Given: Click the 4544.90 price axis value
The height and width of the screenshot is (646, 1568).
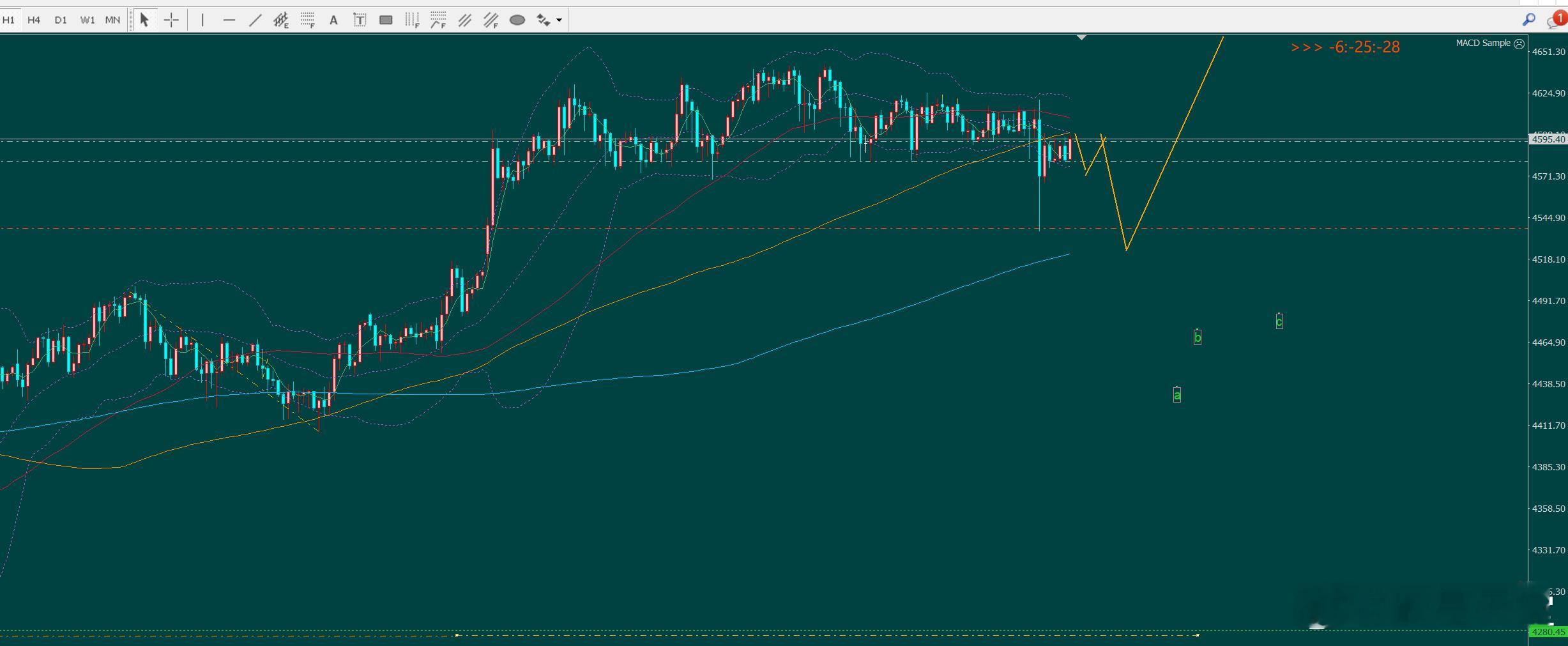Looking at the screenshot, I should coord(1549,218).
